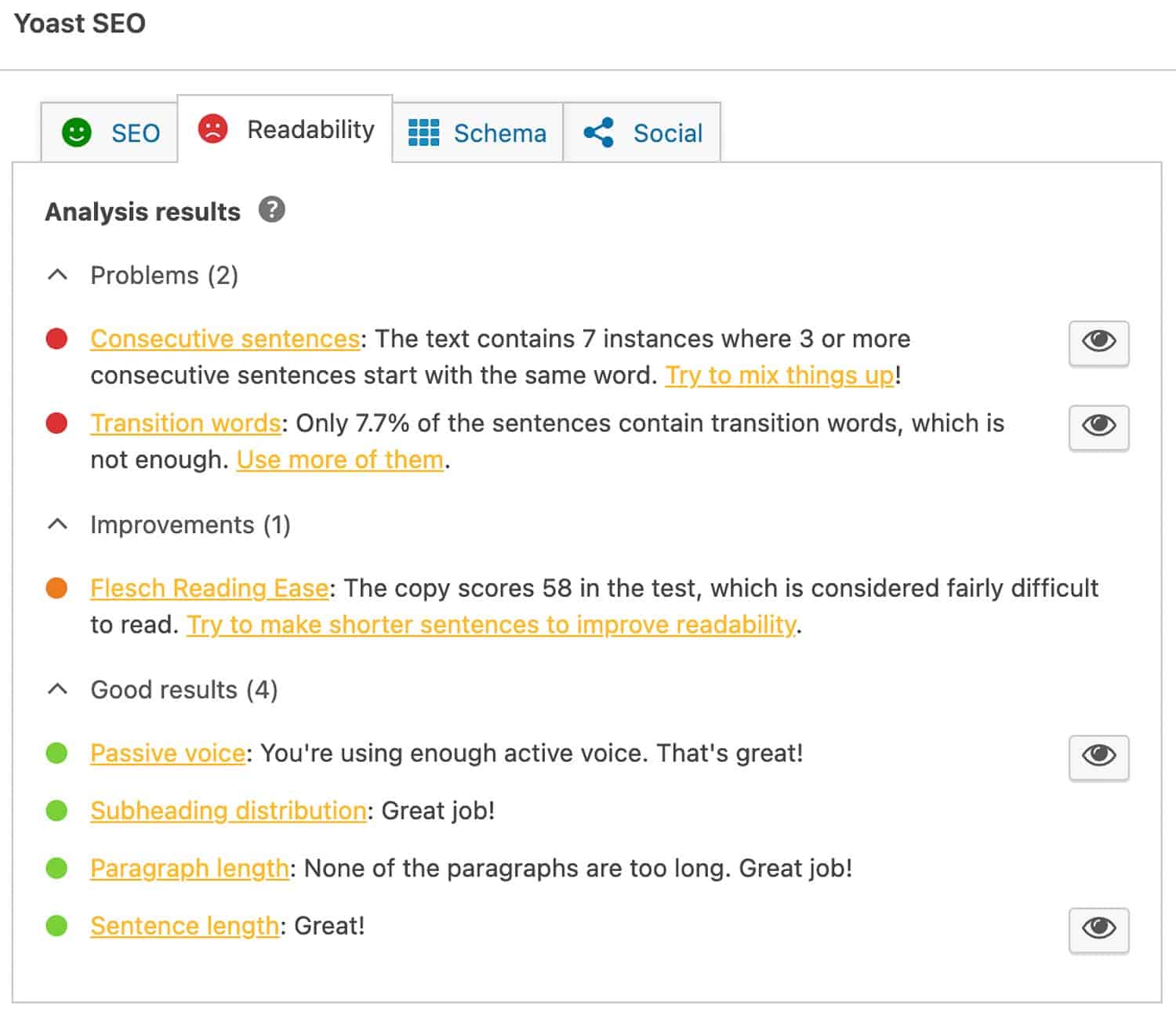
Task: Click the Try to mix things up link
Action: click(779, 376)
